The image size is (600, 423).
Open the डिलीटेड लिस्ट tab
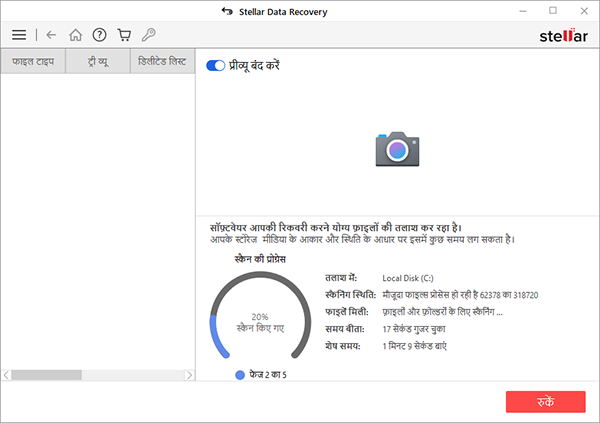pos(162,62)
